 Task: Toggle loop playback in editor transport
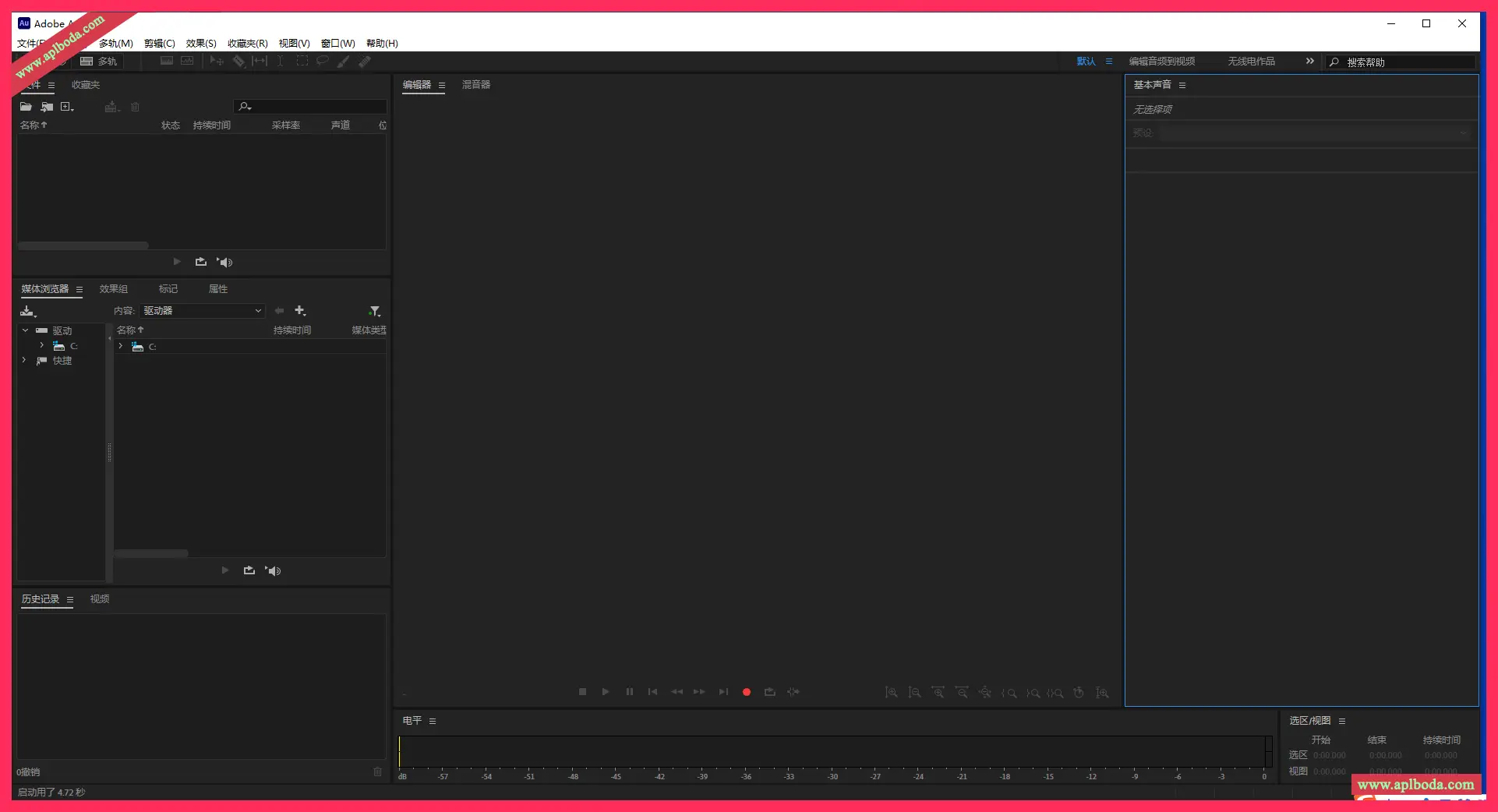tap(769, 692)
